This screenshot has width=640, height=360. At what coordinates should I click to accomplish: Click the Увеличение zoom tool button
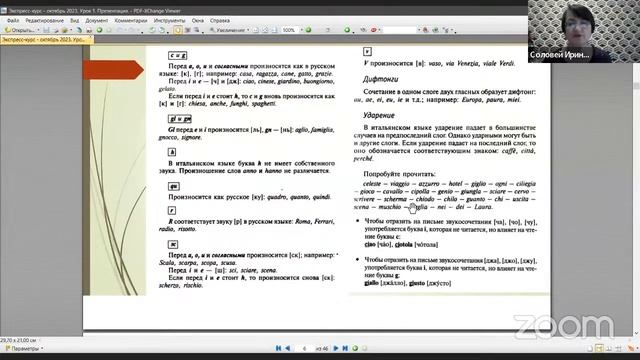coord(227,30)
